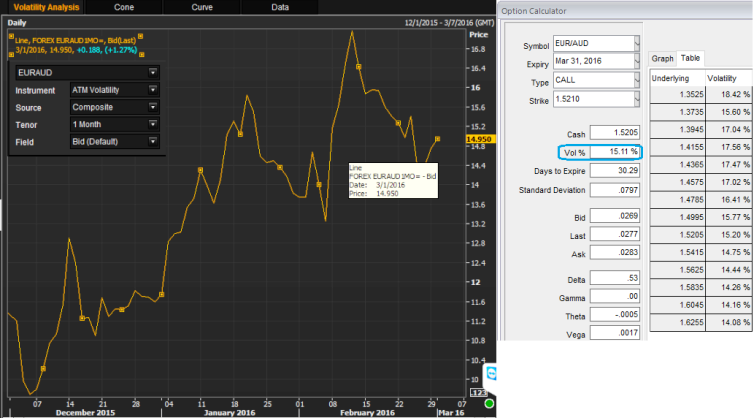
Task: Expand the Instrument ATM Volatility dropdown
Action: coord(153,90)
